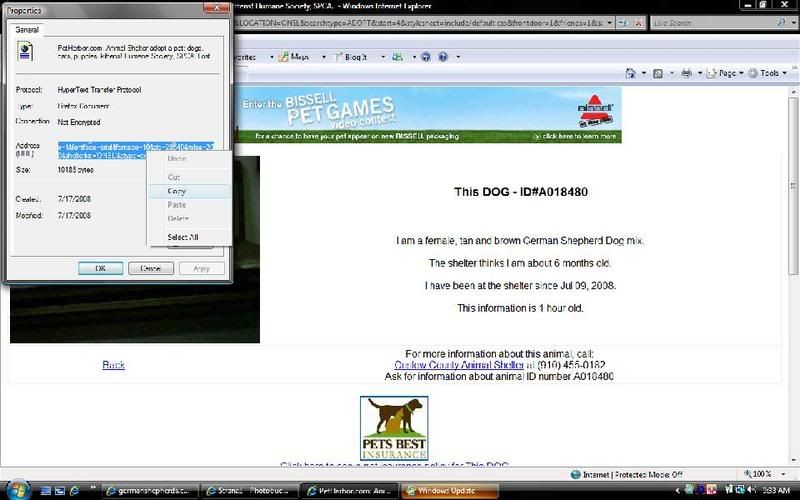Click the Internet zone globe in status bar
The height and width of the screenshot is (500, 800).
576,474
